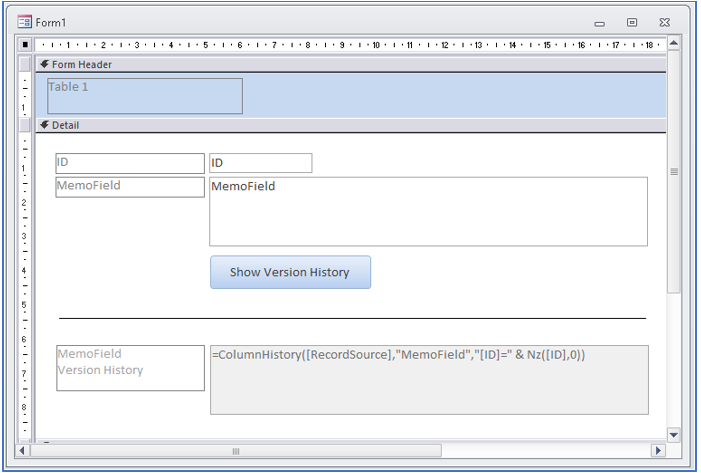Click the horizontal scrollbar left arrow
This screenshot has height=473, width=701.
click(x=21, y=451)
